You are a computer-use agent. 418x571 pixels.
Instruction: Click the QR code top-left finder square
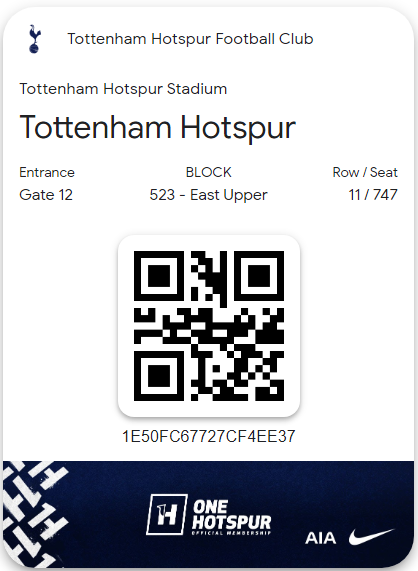click(159, 276)
